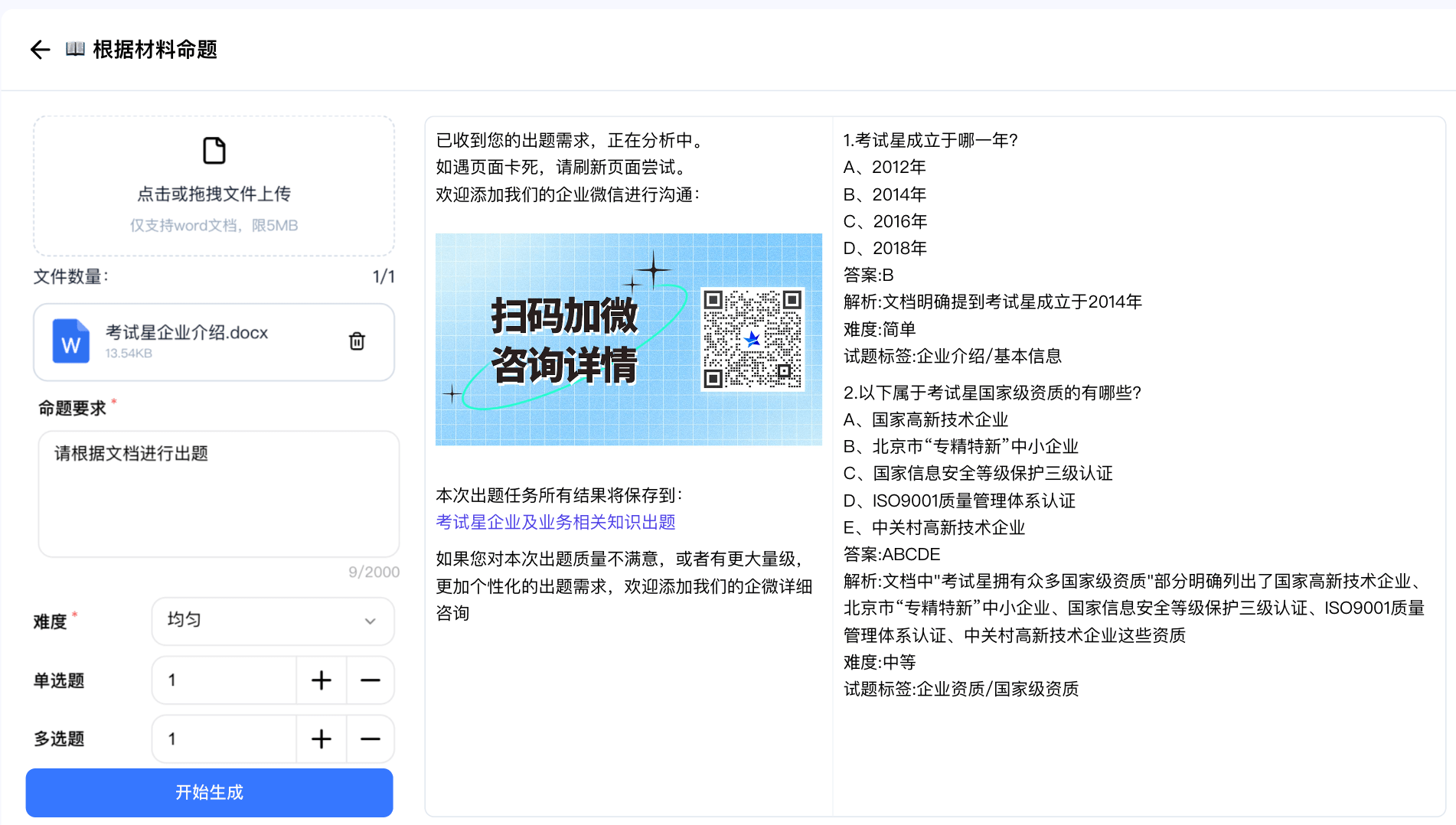Click the 单选题 count input field
This screenshot has width=1456, height=825.
click(x=224, y=680)
